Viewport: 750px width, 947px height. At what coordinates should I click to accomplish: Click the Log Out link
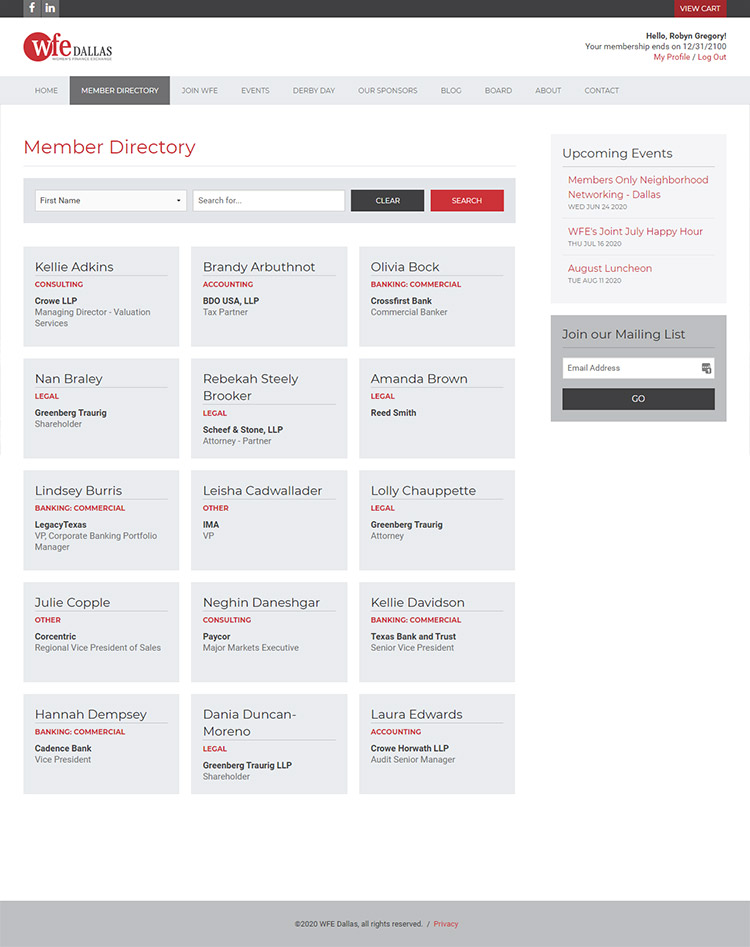[x=712, y=57]
